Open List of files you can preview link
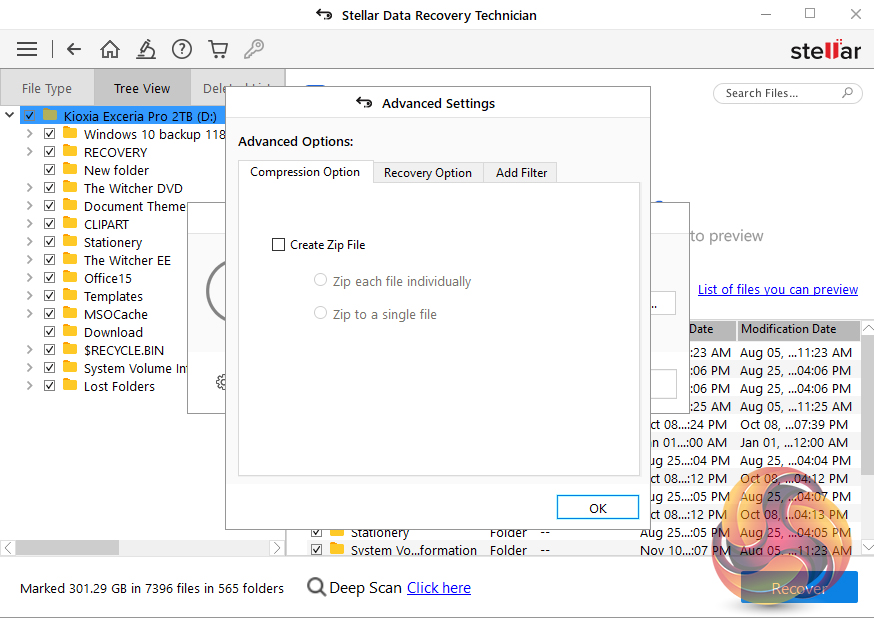The image size is (874, 621). point(778,289)
